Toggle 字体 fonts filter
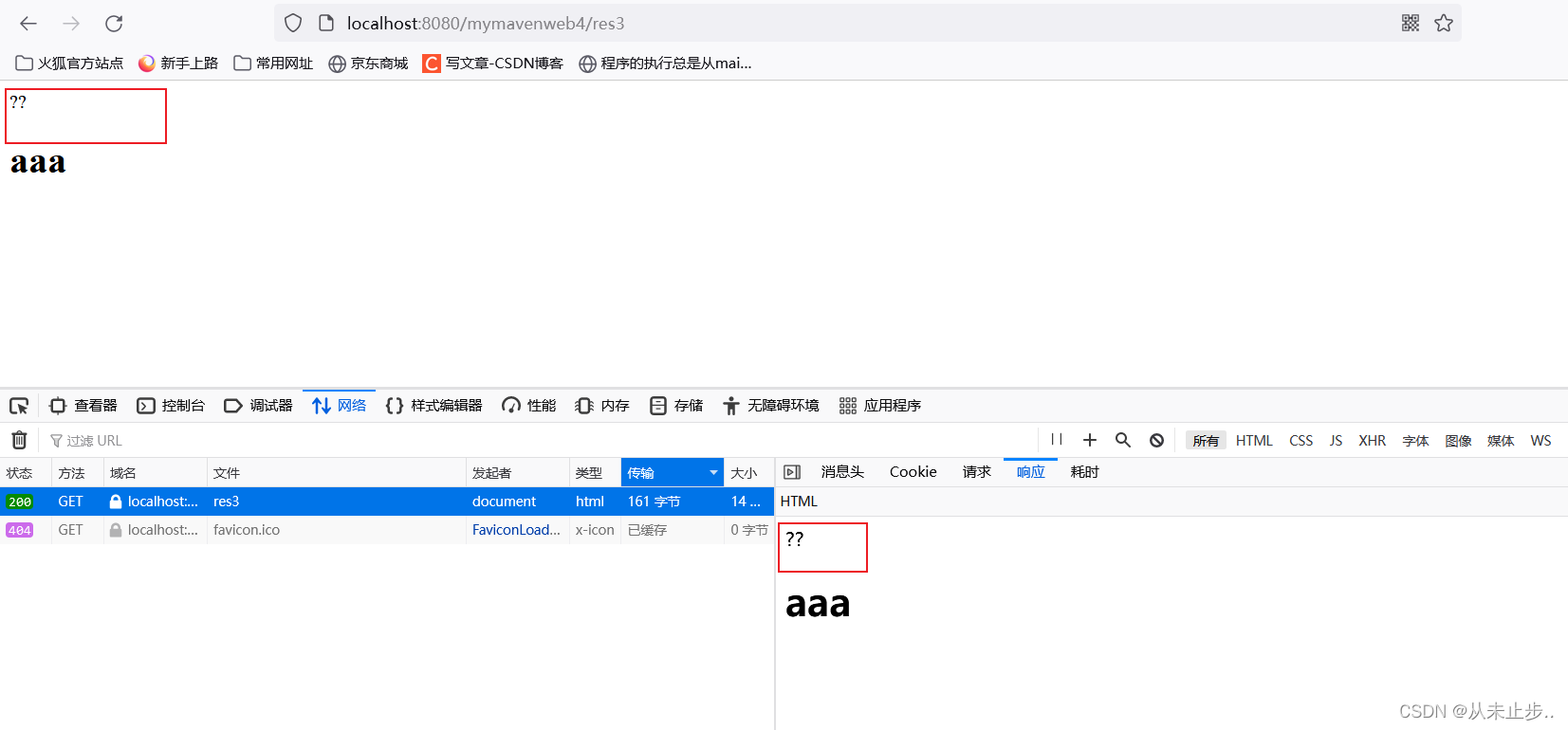This screenshot has height=730, width=1568. click(1415, 441)
